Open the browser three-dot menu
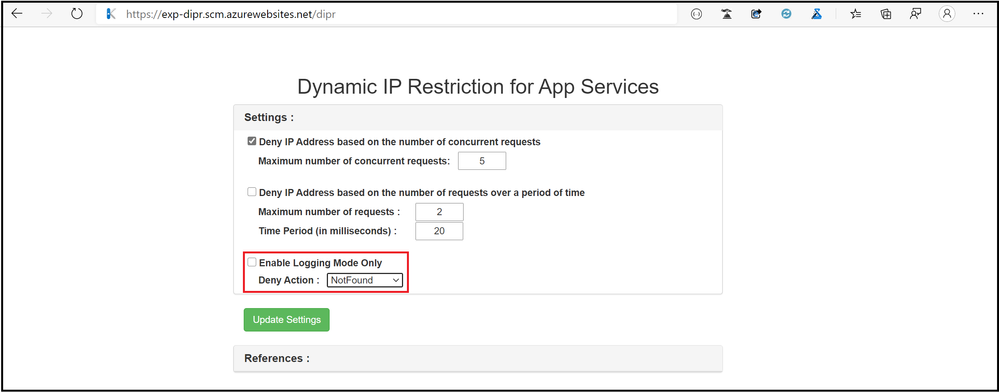The height and width of the screenshot is (392, 999). pyautogui.click(x=978, y=14)
